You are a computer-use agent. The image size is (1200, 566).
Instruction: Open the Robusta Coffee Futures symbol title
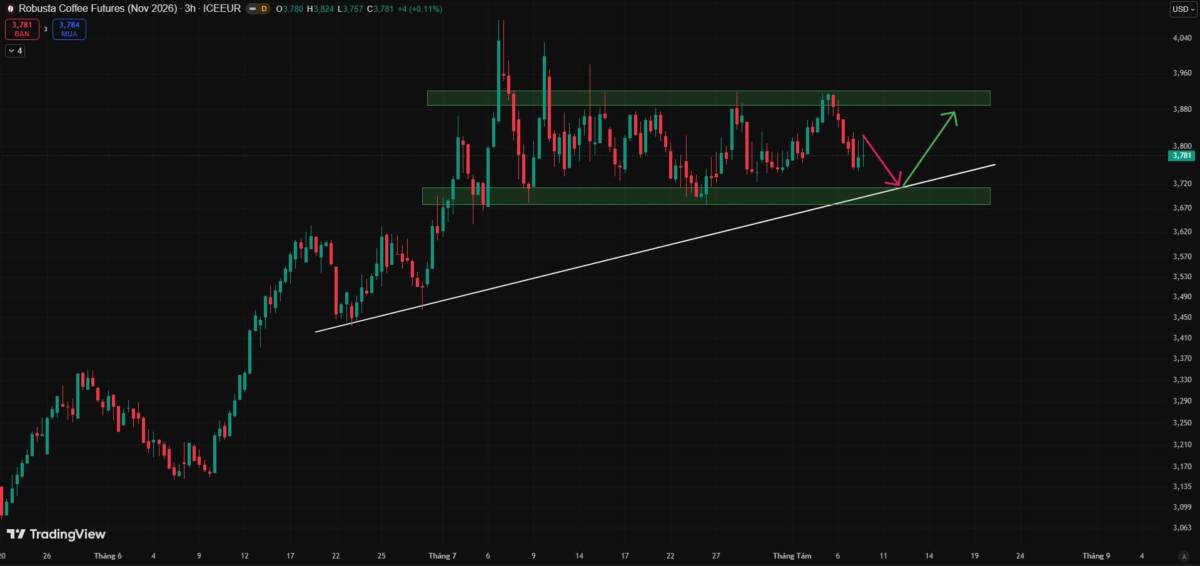(98, 9)
